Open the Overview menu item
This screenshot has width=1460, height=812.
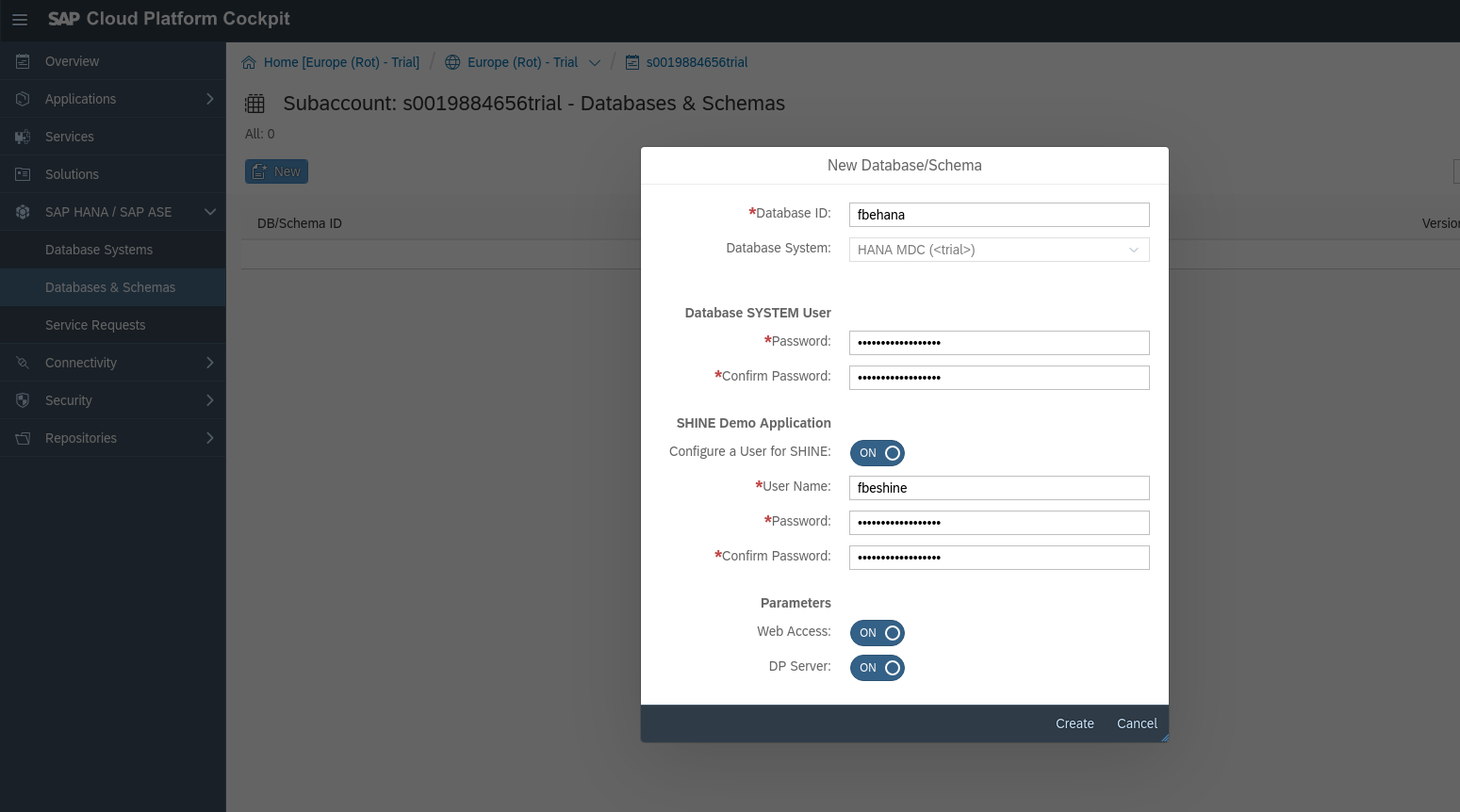click(x=113, y=61)
